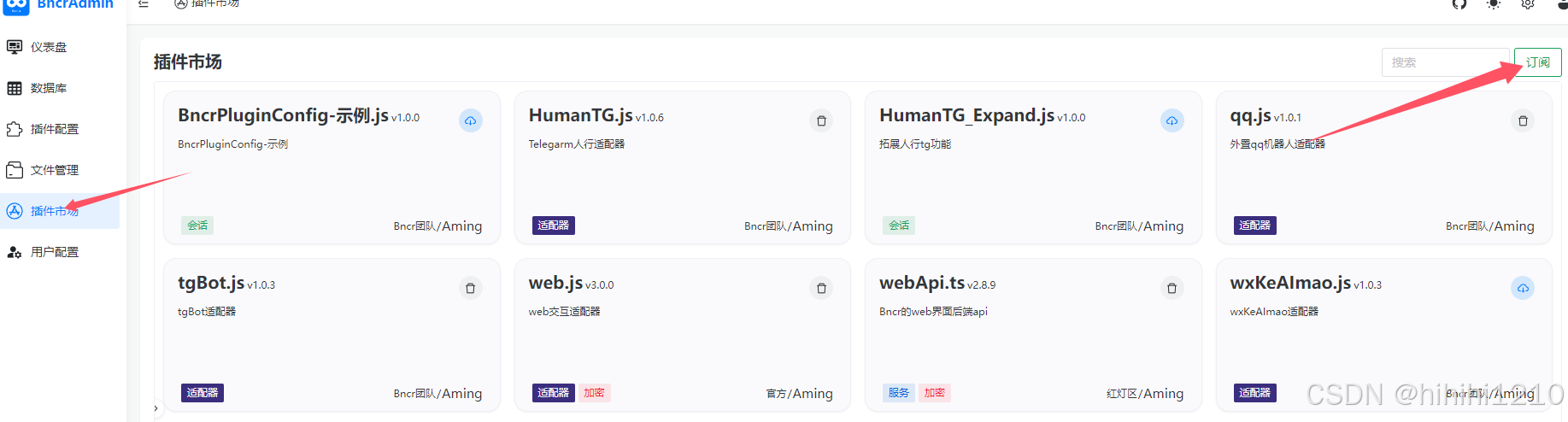Image resolution: width=1568 pixels, height=422 pixels.
Task: Delete webApi.ts with trash icon
Action: coord(1172,288)
